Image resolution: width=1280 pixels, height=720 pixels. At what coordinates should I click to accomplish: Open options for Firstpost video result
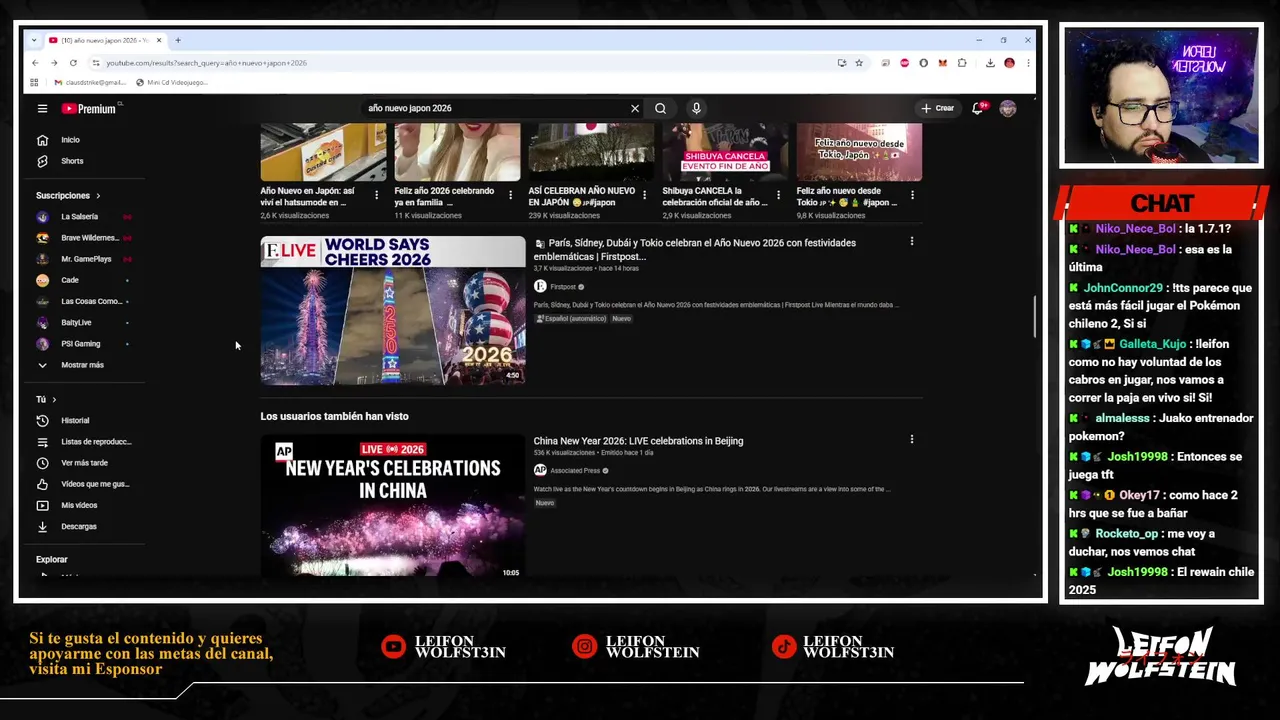click(911, 241)
